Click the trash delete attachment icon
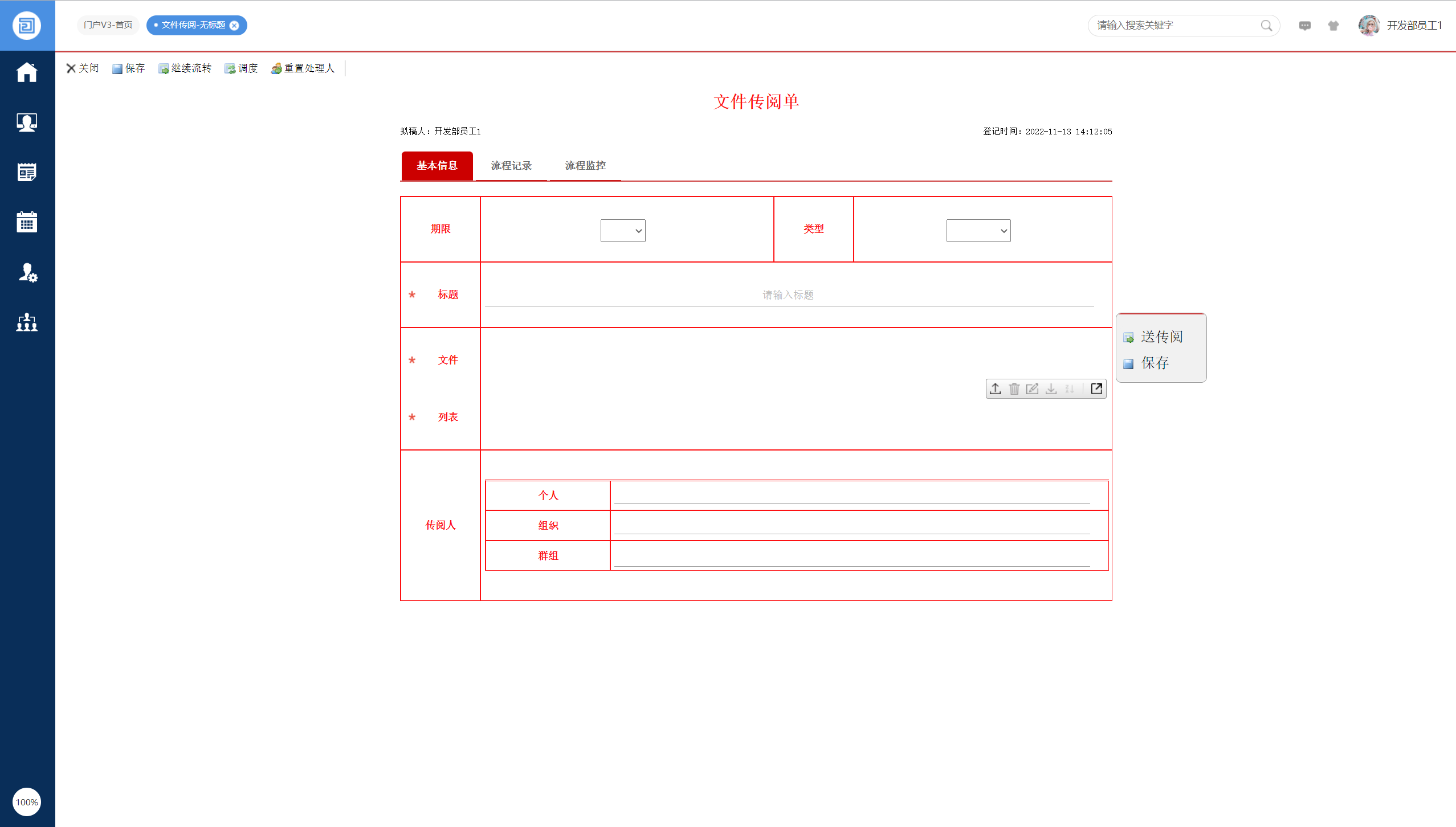 point(1014,389)
